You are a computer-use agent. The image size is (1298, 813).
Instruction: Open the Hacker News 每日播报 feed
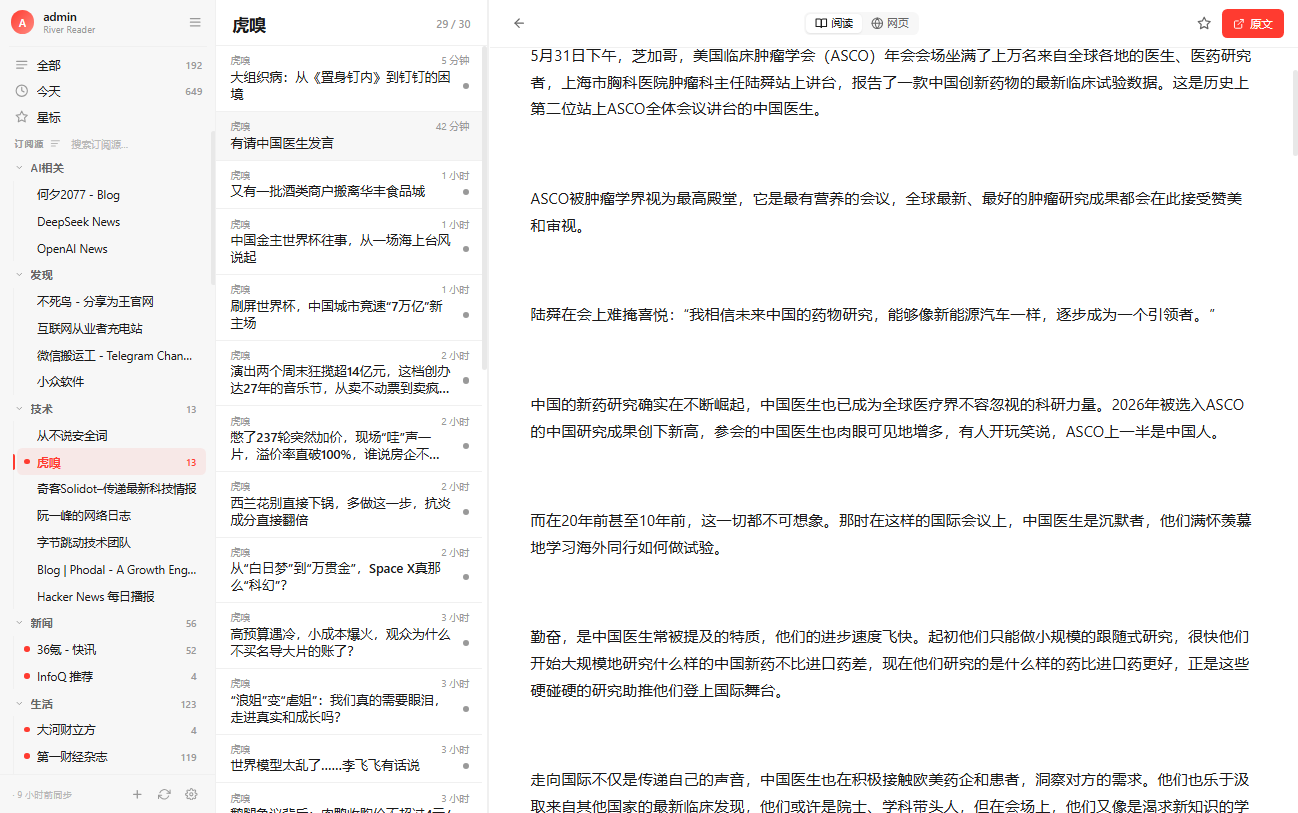click(x=108, y=597)
